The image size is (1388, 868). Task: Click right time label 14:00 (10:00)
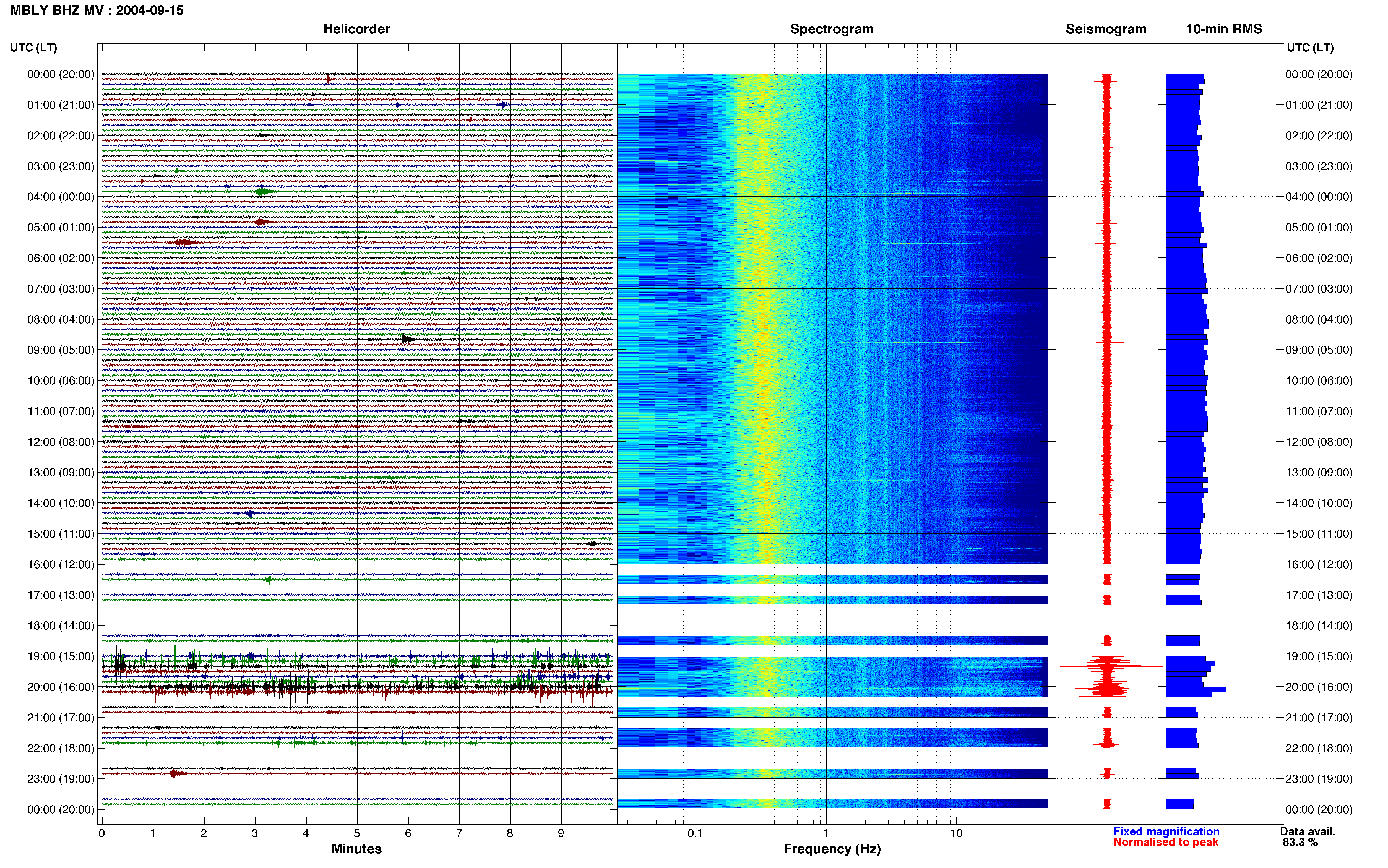(1319, 504)
